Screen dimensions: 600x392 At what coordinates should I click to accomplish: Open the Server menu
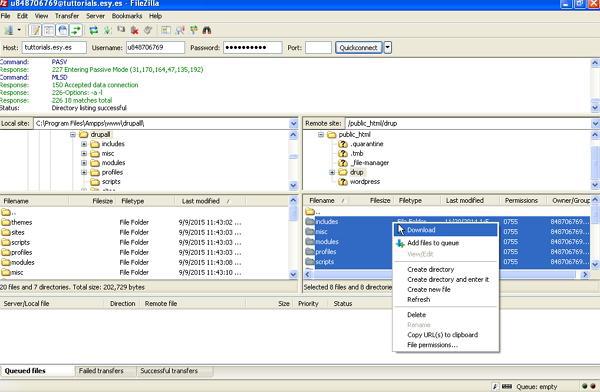95,16
